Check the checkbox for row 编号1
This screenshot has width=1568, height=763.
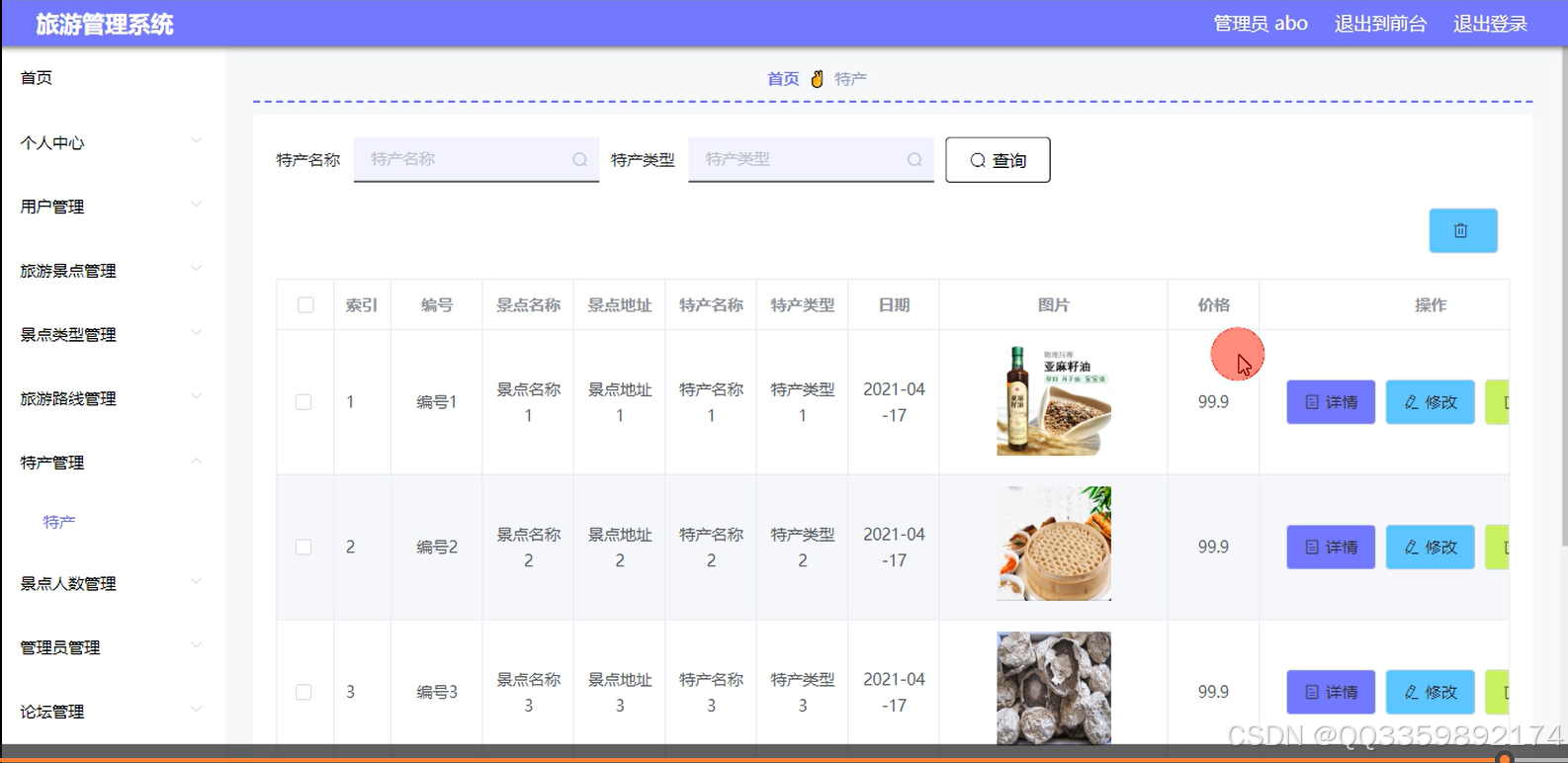click(304, 402)
